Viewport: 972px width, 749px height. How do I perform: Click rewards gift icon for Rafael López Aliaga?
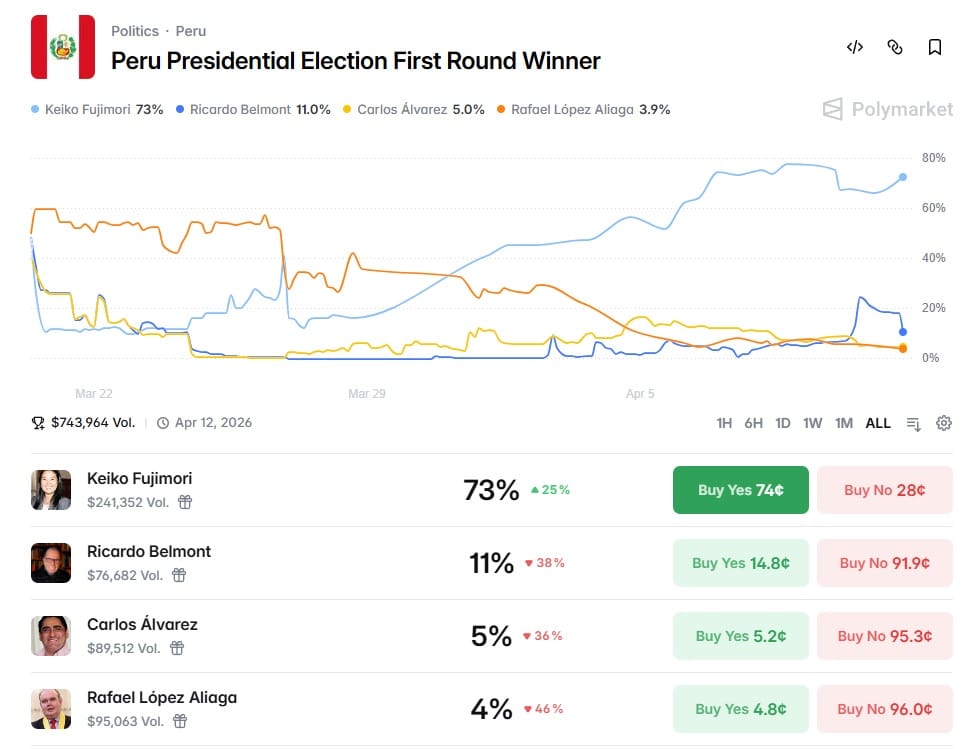click(180, 721)
